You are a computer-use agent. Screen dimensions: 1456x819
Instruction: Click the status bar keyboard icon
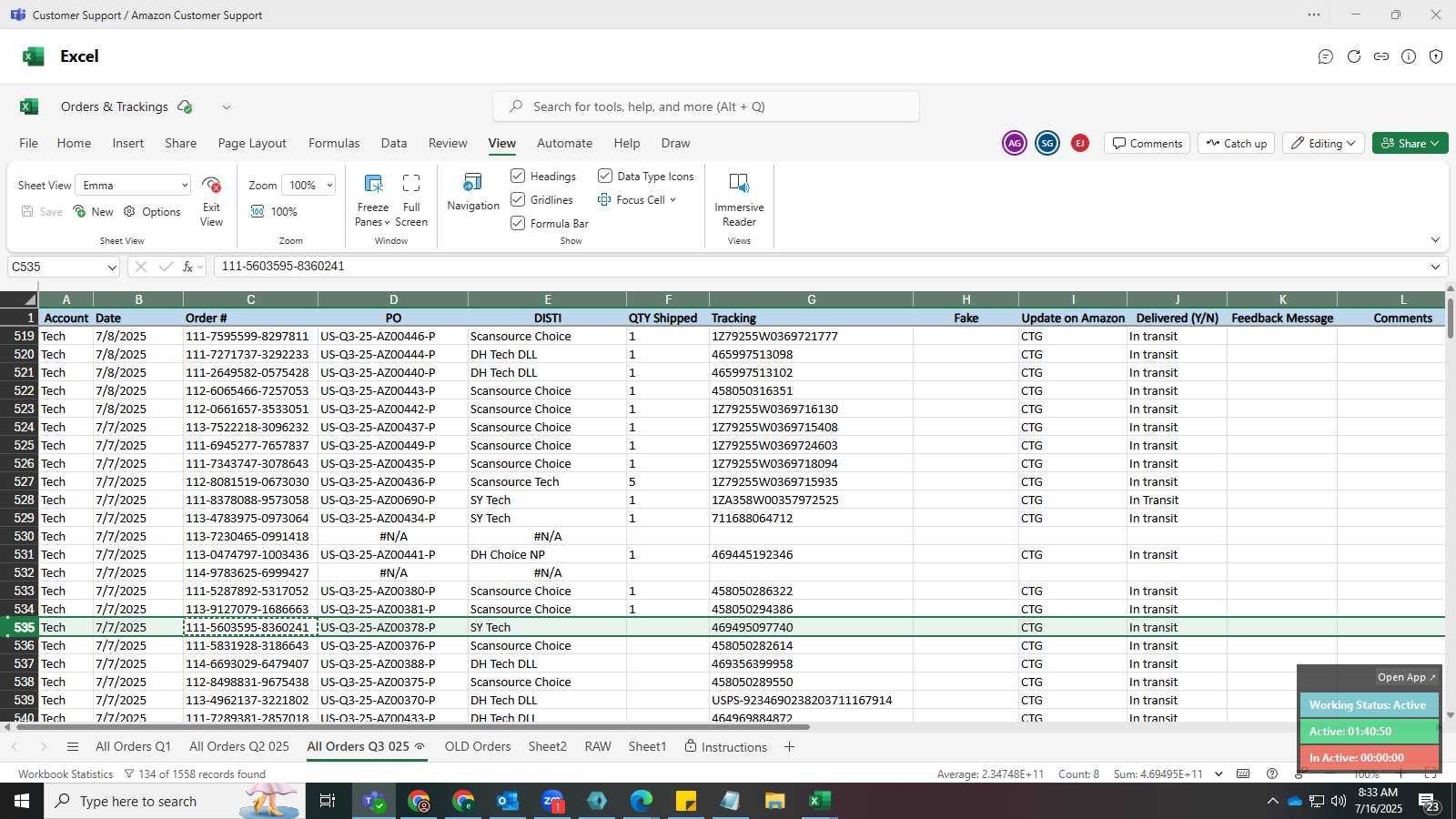coord(1243,773)
